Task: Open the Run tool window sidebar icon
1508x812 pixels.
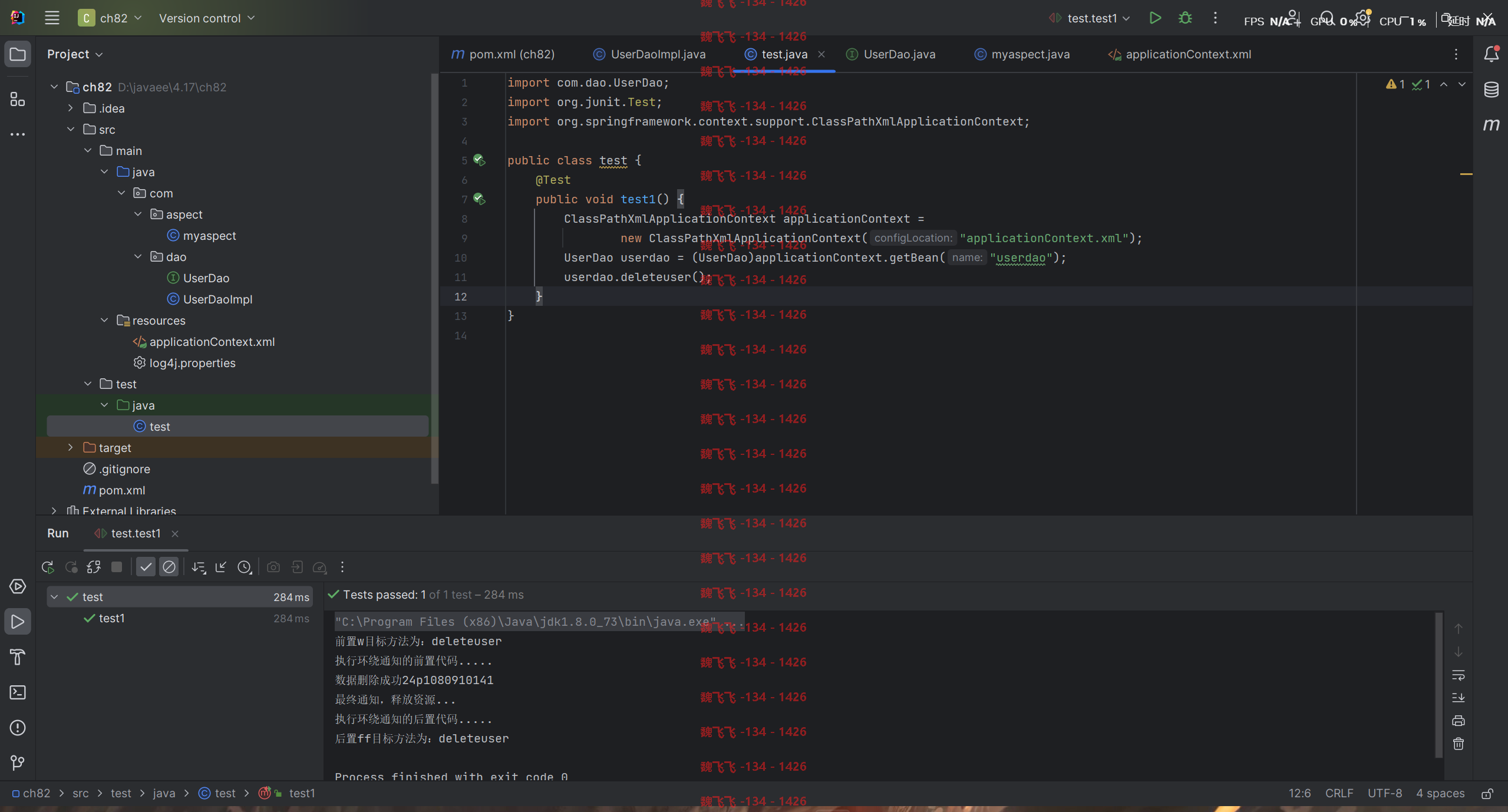Action: (x=18, y=622)
